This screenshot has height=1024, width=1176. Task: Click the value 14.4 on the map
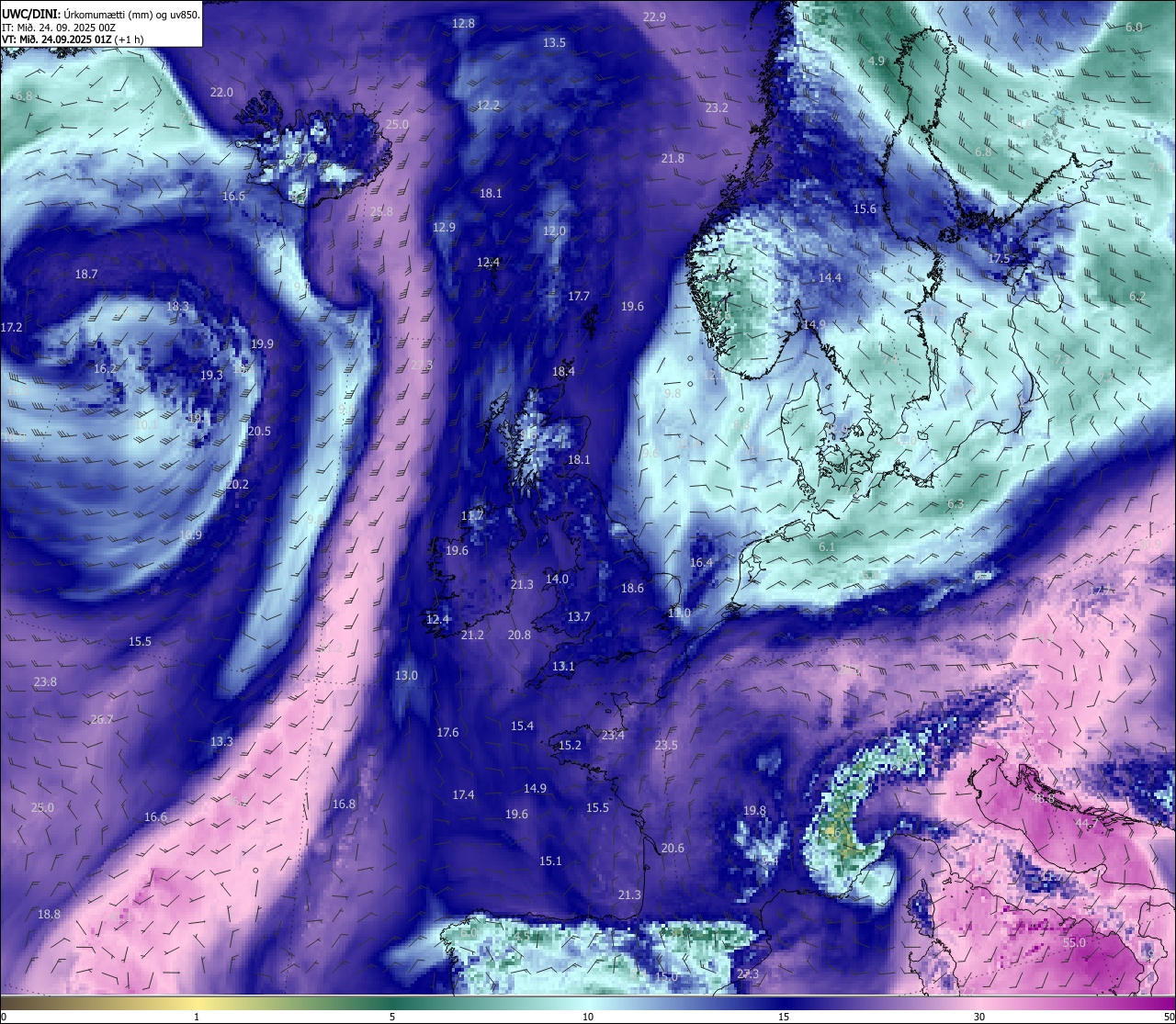coord(830,277)
